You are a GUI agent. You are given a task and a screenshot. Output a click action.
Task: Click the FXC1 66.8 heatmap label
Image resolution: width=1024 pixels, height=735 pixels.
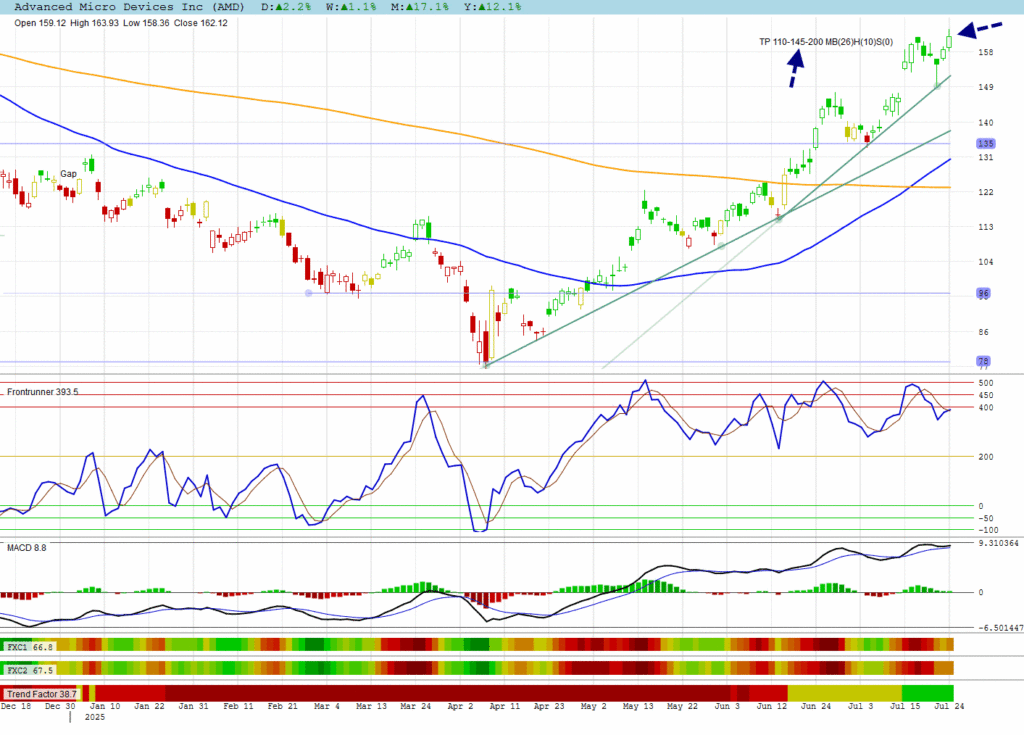pyautogui.click(x=30, y=647)
